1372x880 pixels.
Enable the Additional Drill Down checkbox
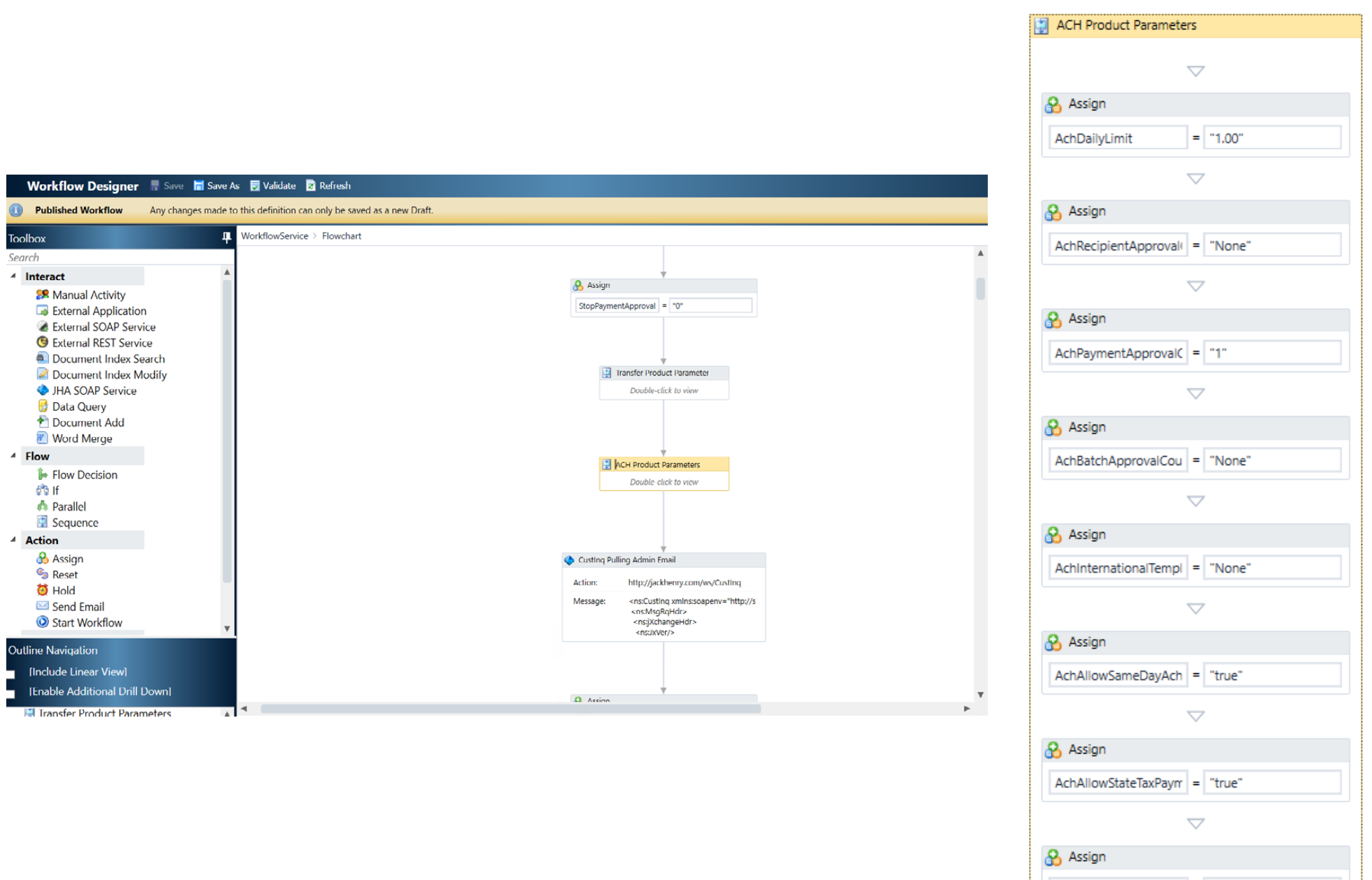[10, 694]
